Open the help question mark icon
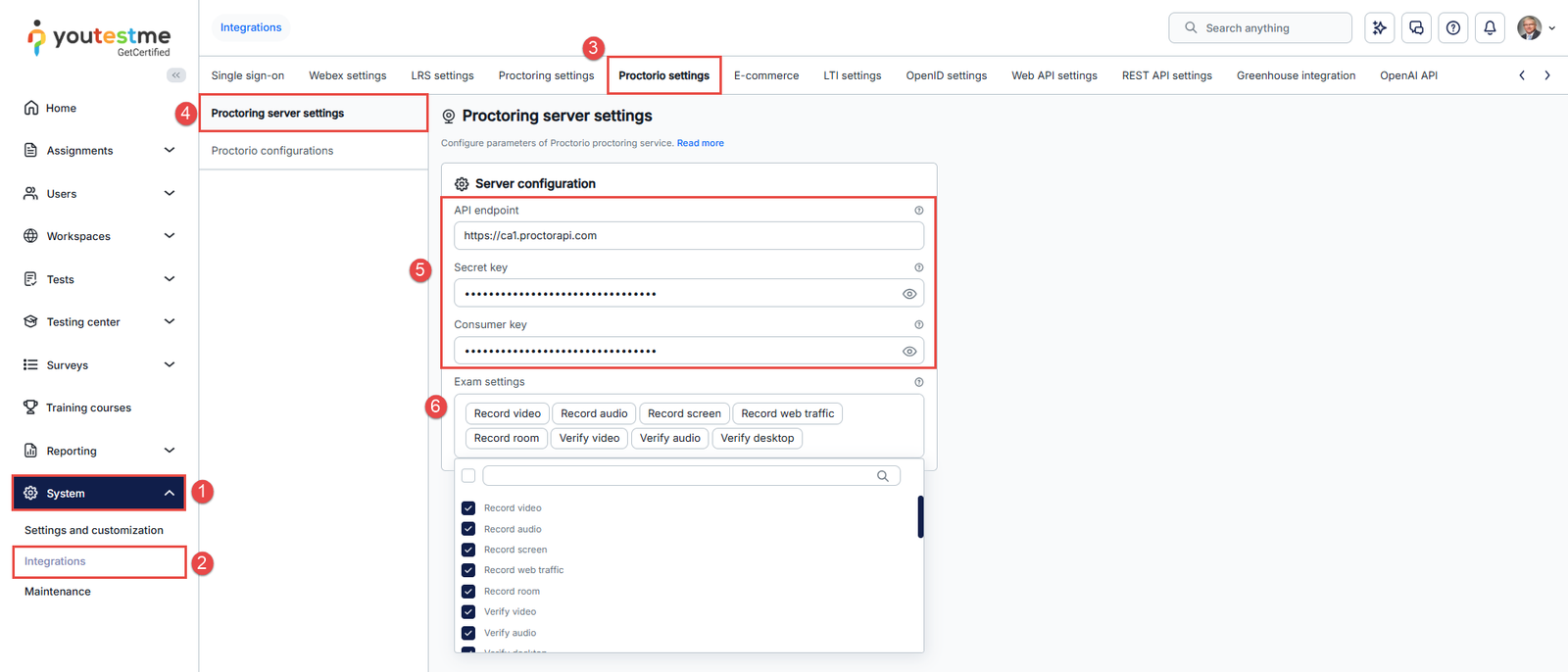This screenshot has width=1568, height=672. point(1453,28)
